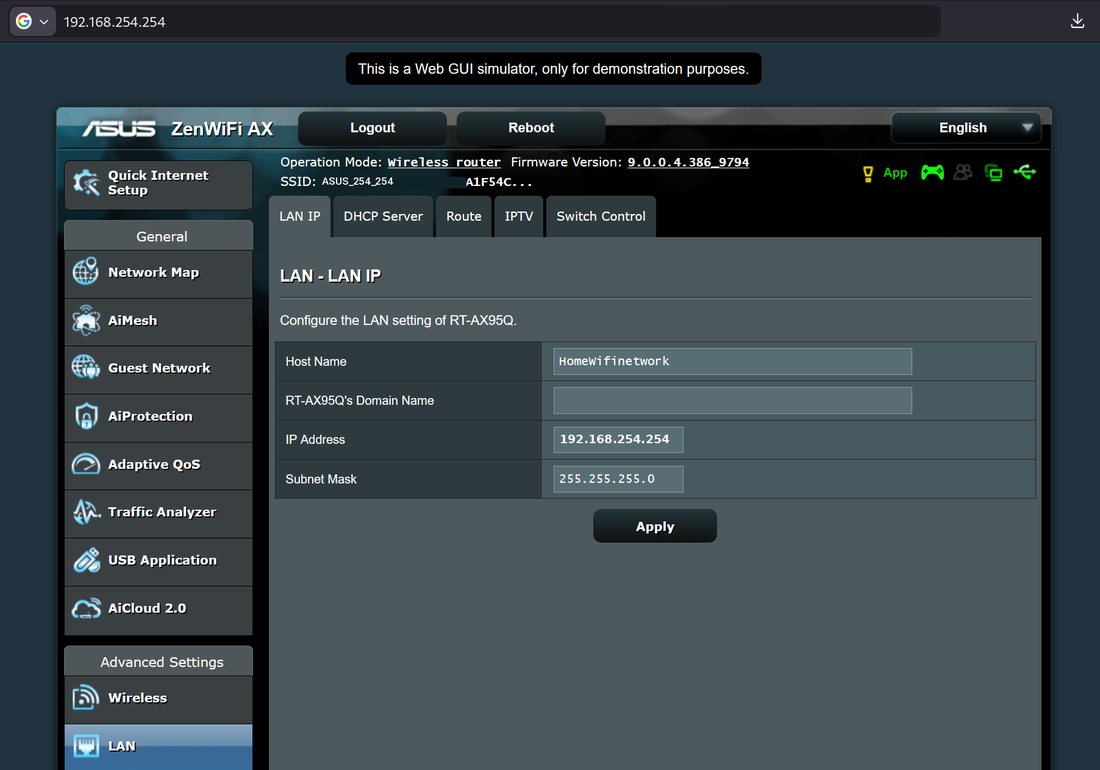Click the Logout button

(373, 128)
